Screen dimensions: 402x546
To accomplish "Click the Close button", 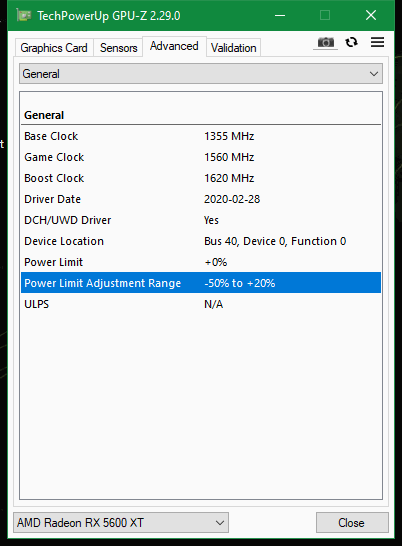I will coord(352,522).
